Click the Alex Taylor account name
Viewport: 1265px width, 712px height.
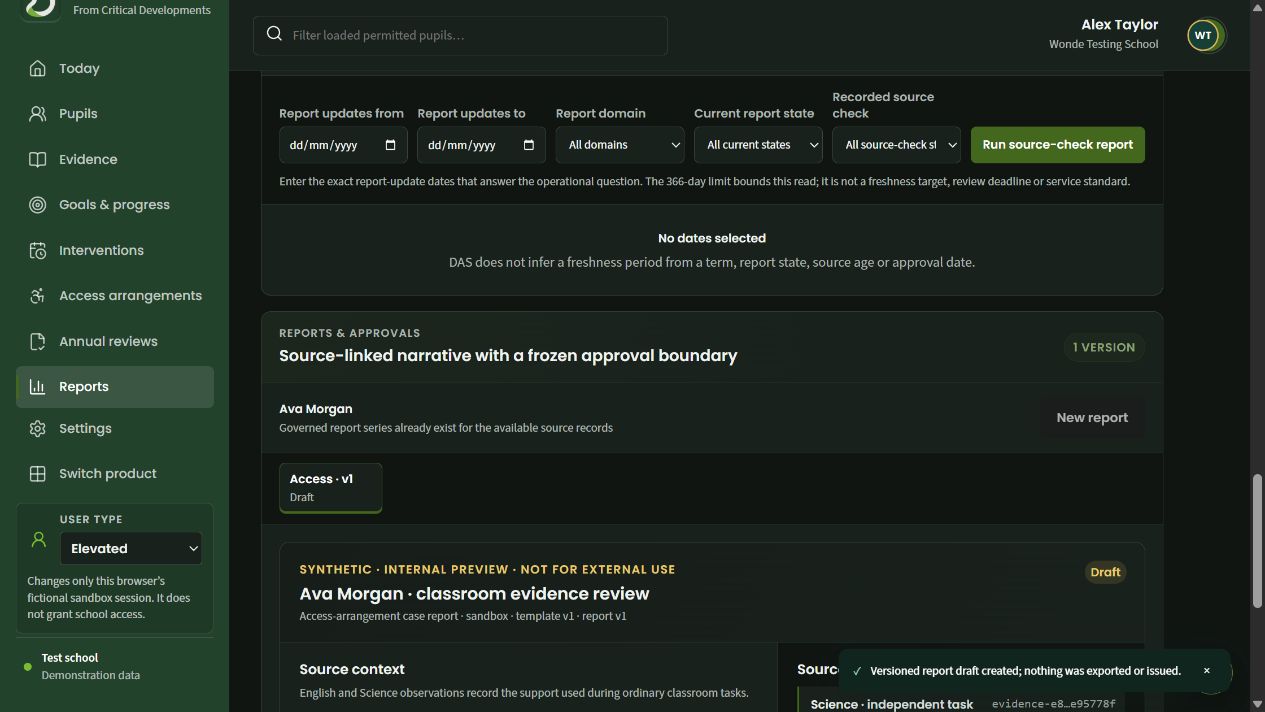[1119, 25]
